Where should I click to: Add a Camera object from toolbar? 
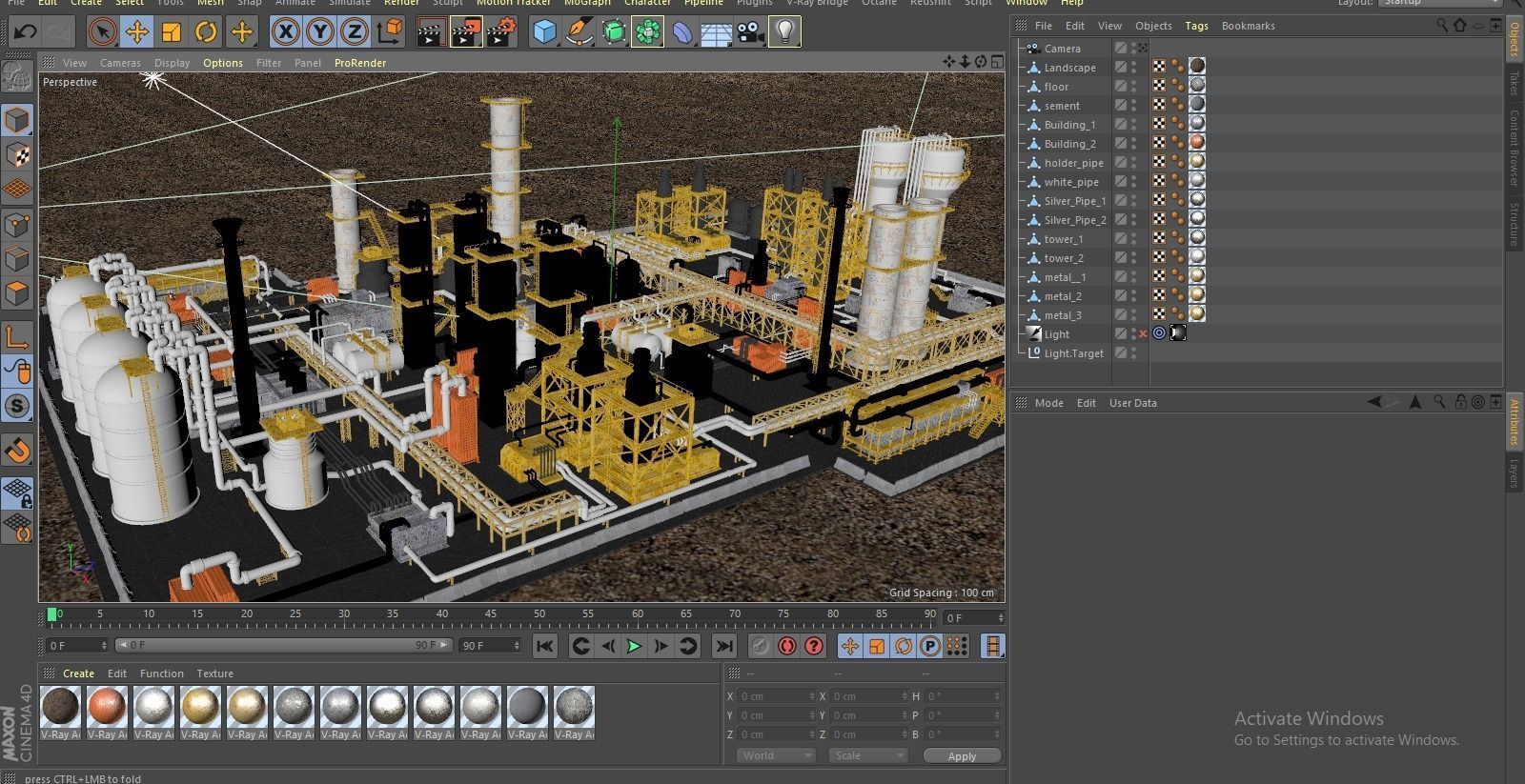pyautogui.click(x=751, y=31)
